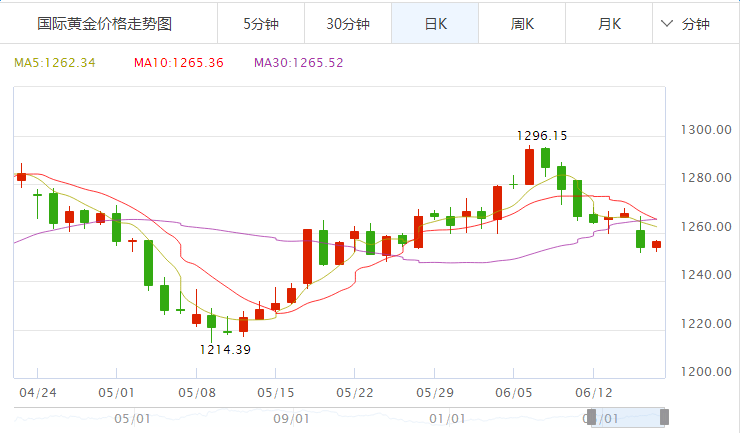This screenshot has height=433, width=740.
Task: Click the 1296.15 peak price label
Action: 542,135
